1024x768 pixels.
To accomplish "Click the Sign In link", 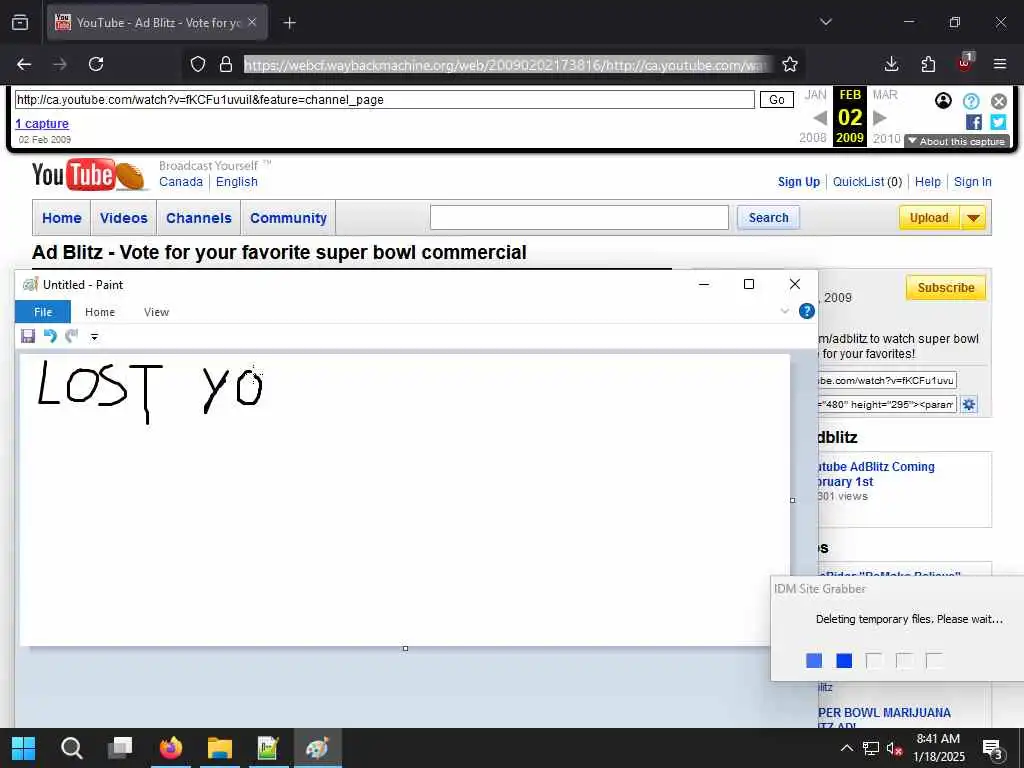I will pyautogui.click(x=972, y=182).
